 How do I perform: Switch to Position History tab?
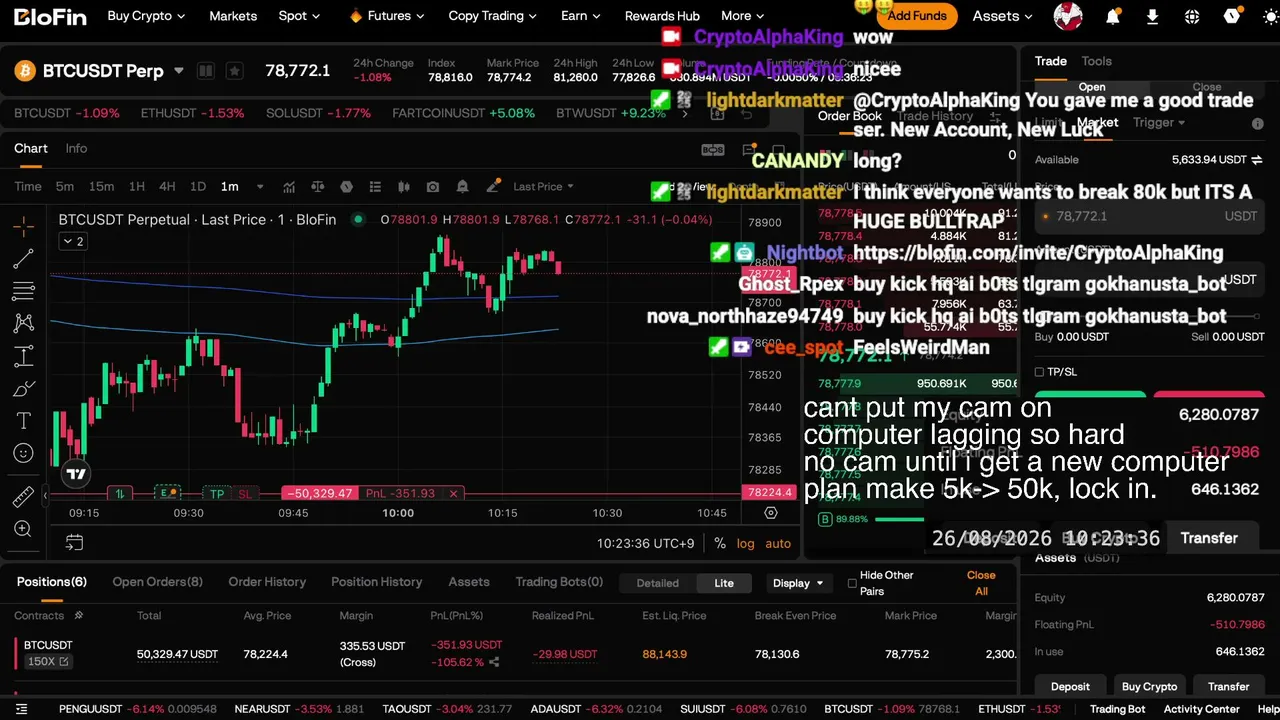pos(377,582)
